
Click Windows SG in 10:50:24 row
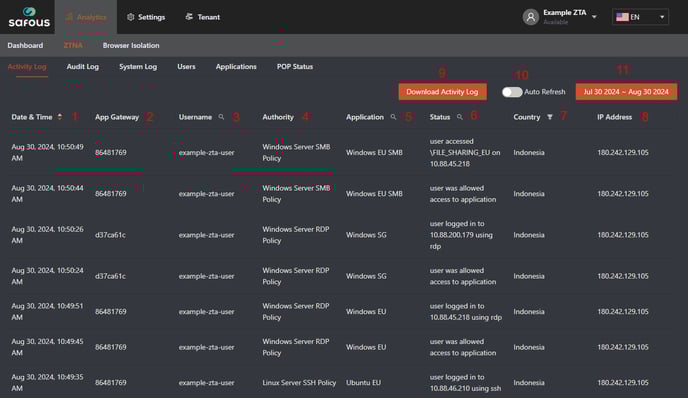[x=366, y=276]
